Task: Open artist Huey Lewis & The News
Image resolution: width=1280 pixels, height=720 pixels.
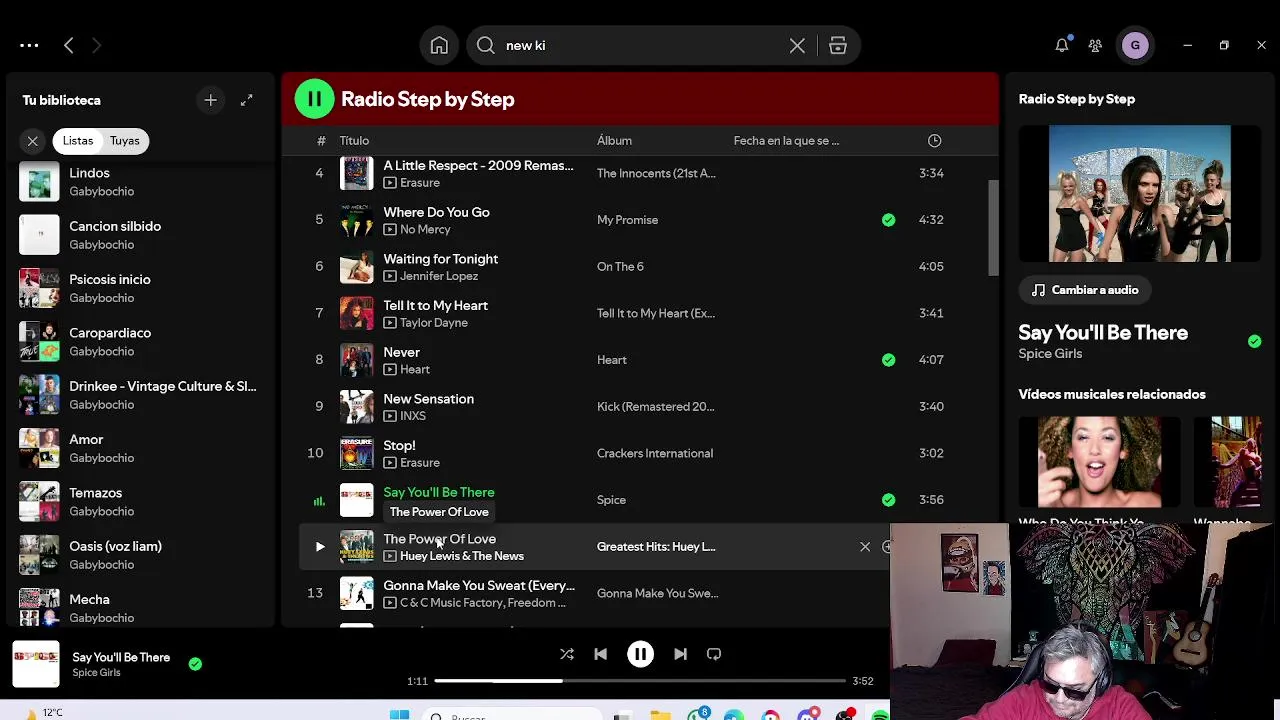Action: (x=462, y=556)
